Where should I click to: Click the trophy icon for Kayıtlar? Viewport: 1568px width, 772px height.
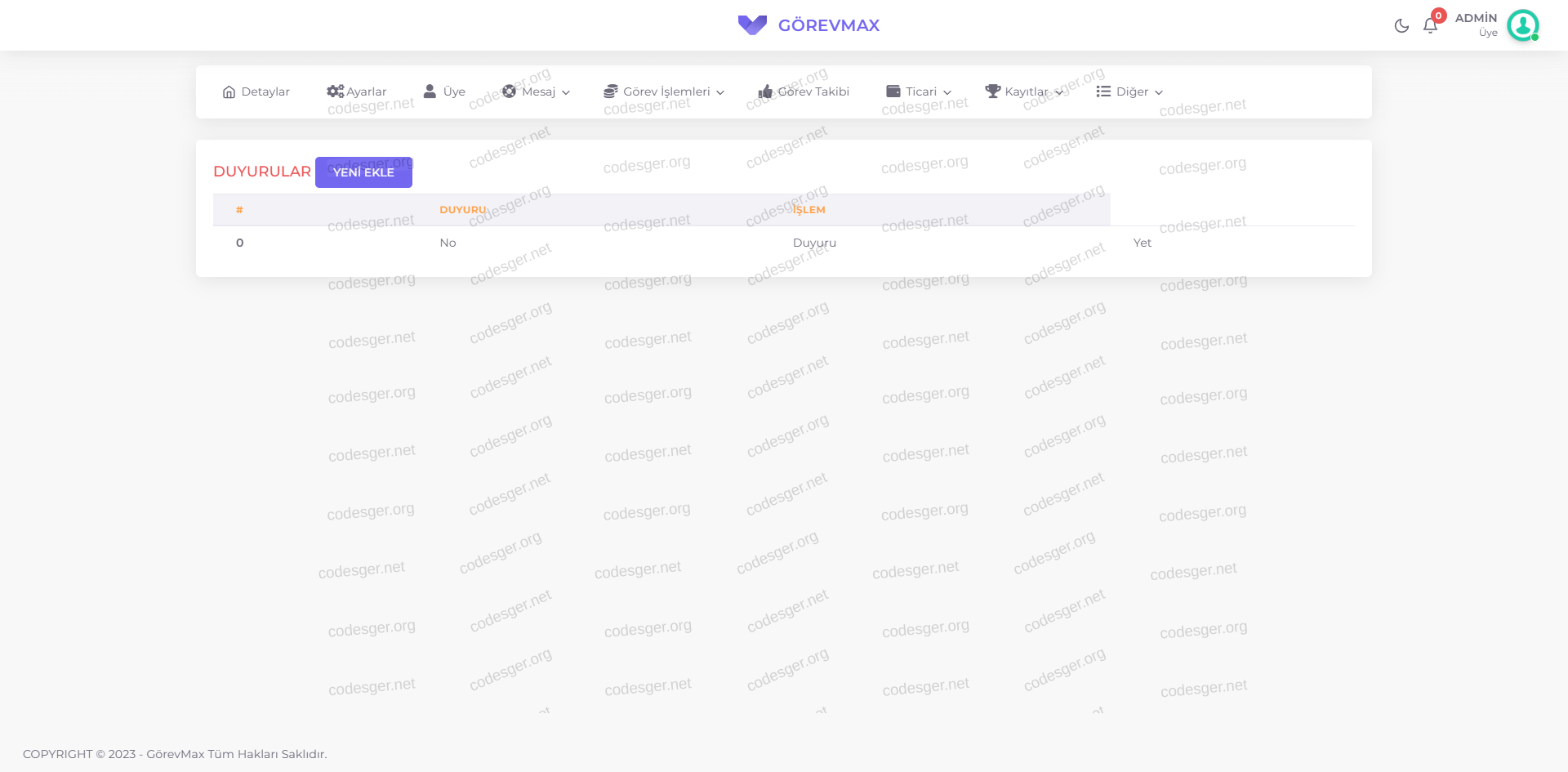pyautogui.click(x=992, y=91)
